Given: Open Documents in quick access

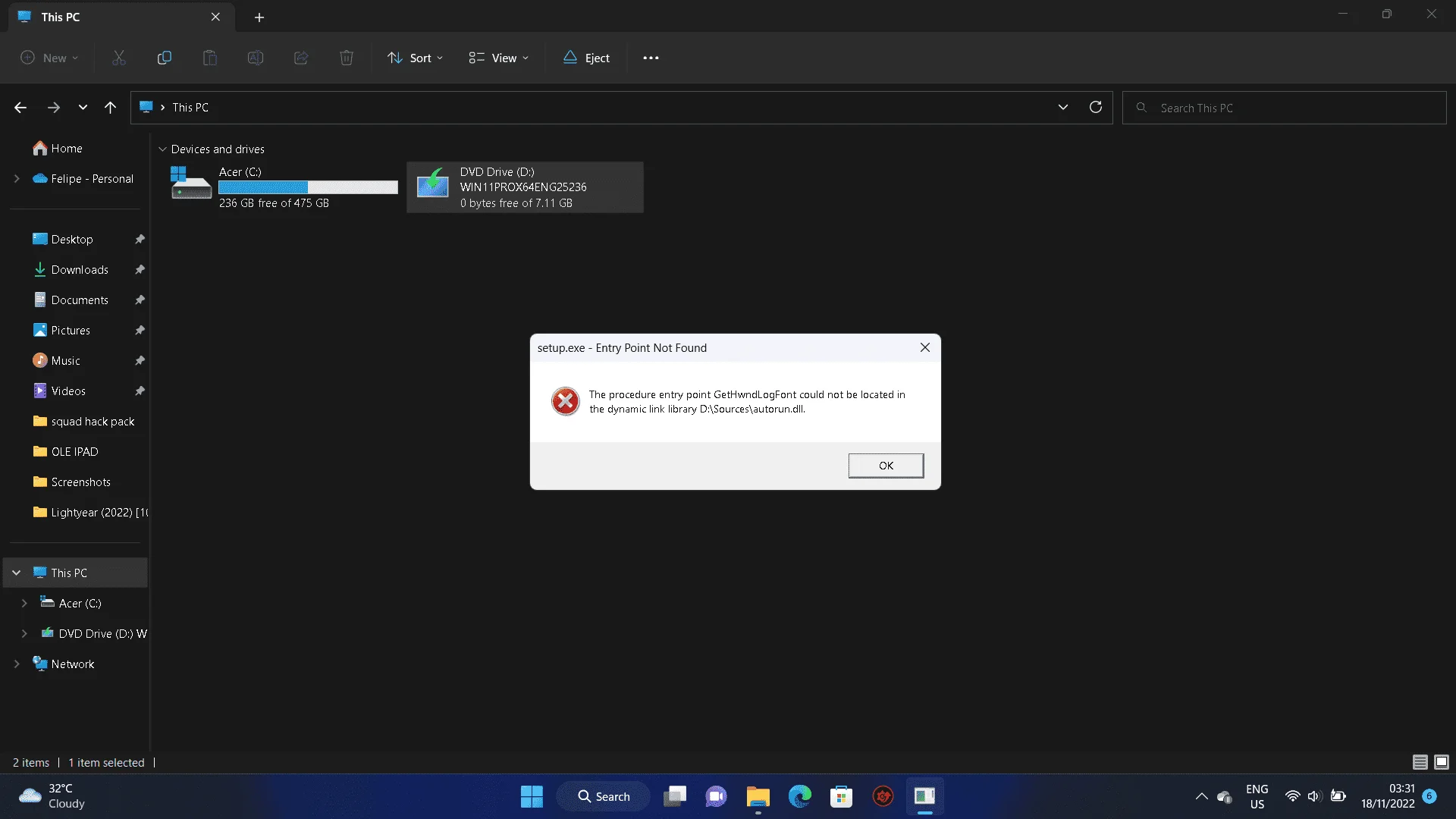Looking at the screenshot, I should (80, 300).
